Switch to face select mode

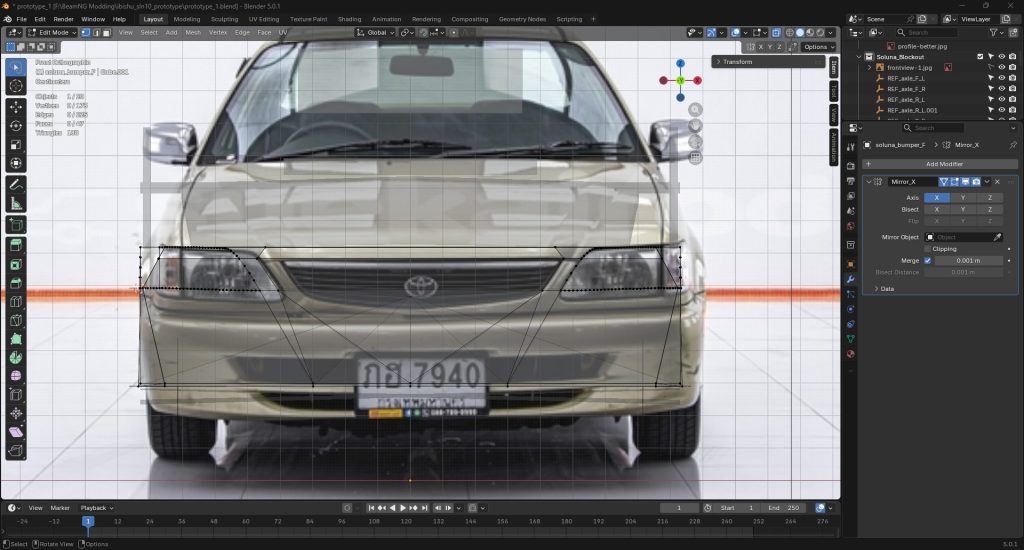point(106,32)
